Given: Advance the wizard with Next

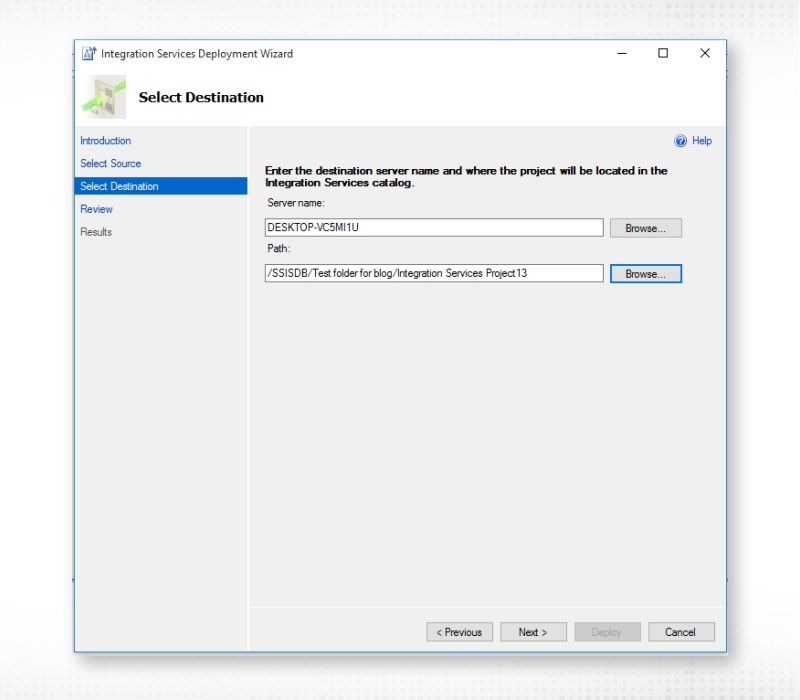Looking at the screenshot, I should pos(533,631).
